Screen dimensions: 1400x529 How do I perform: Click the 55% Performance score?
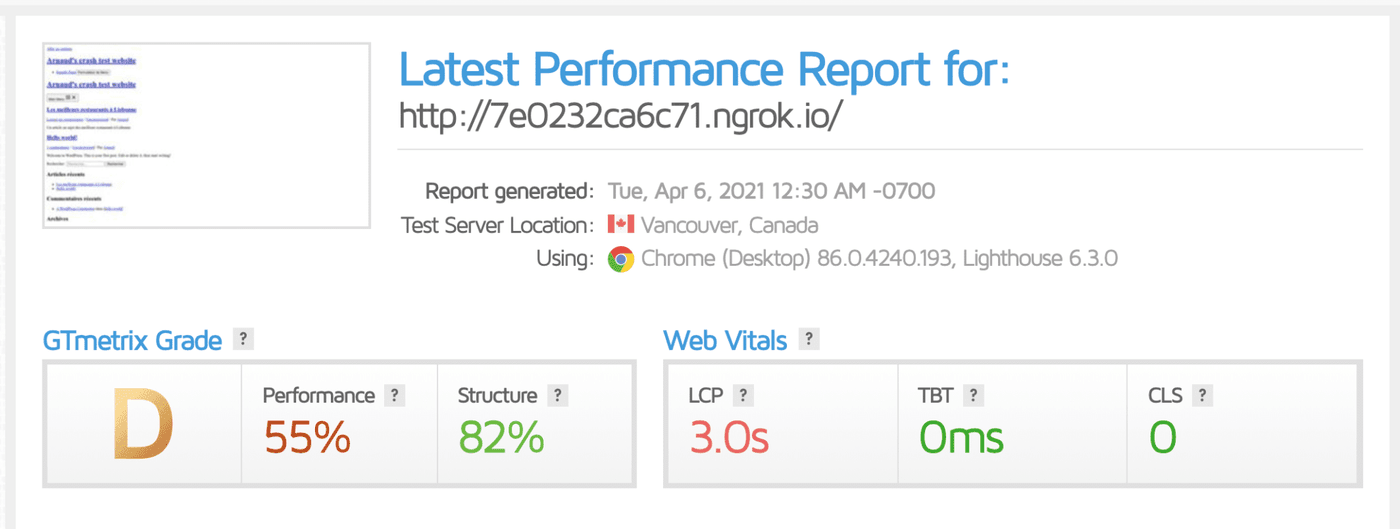coord(307,437)
